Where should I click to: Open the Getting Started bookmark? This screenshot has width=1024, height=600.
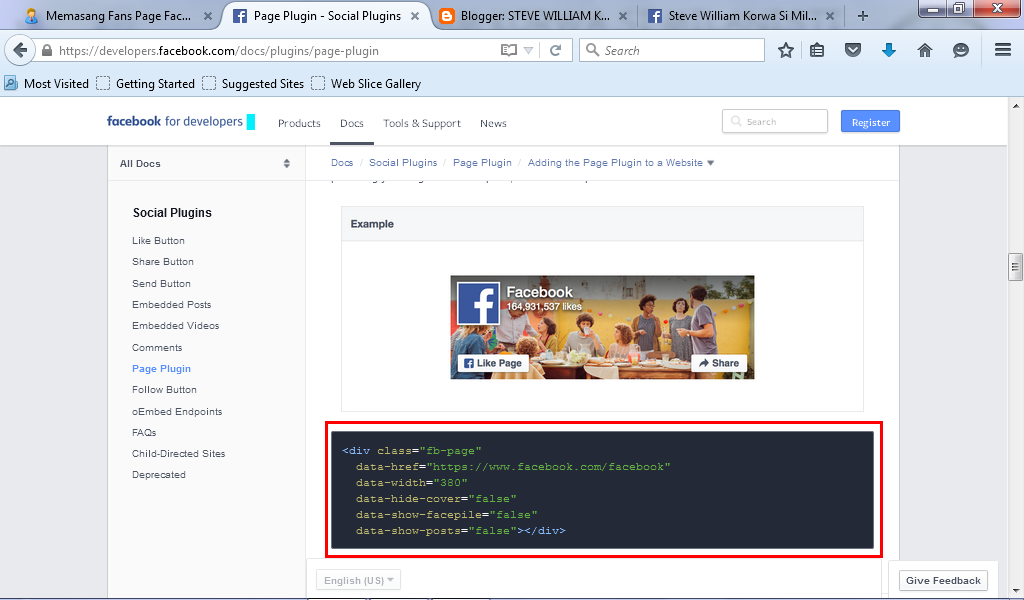[x=146, y=84]
